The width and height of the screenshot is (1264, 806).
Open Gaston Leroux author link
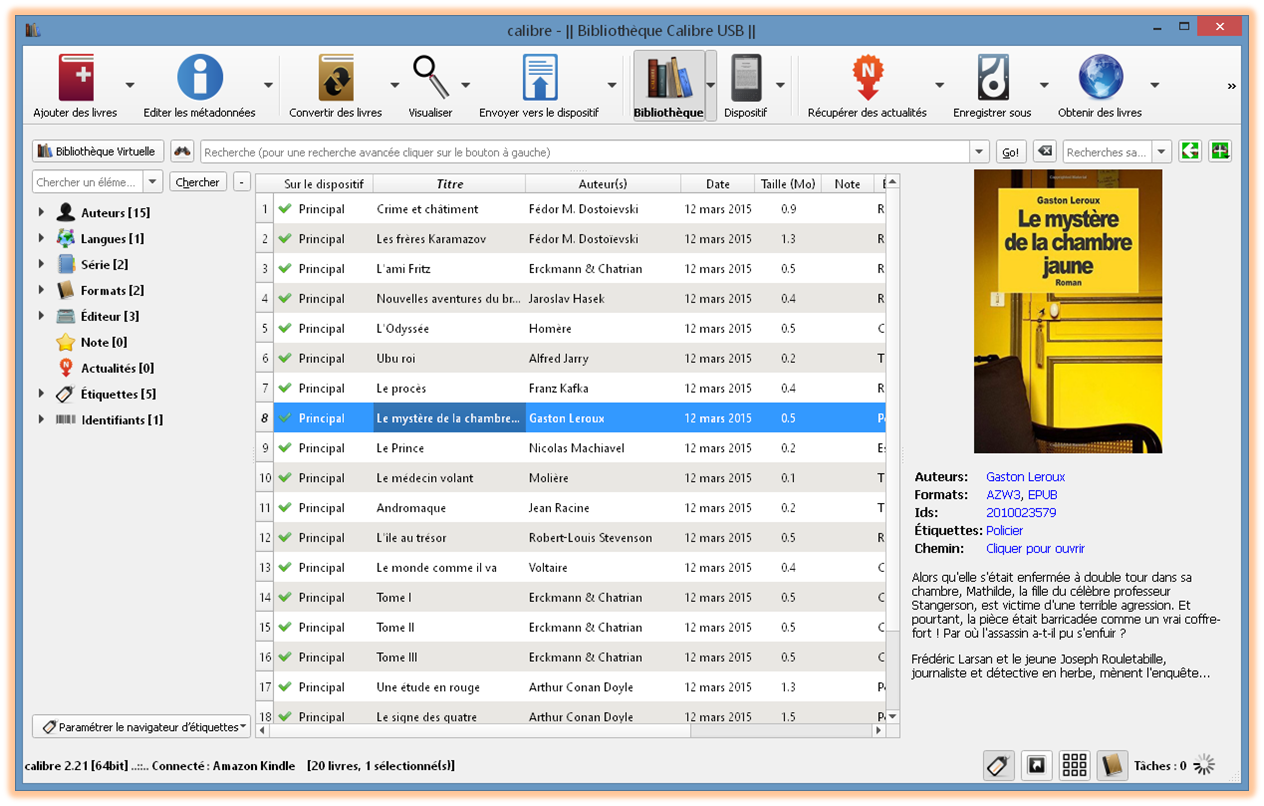[x=1025, y=477]
